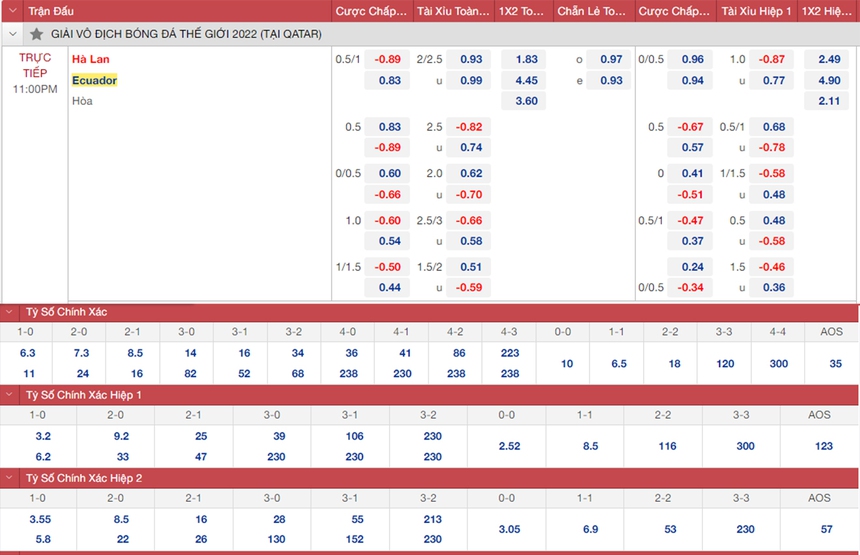Choose the 57 AOS second-half odds
This screenshot has width=860, height=555.
point(827,529)
